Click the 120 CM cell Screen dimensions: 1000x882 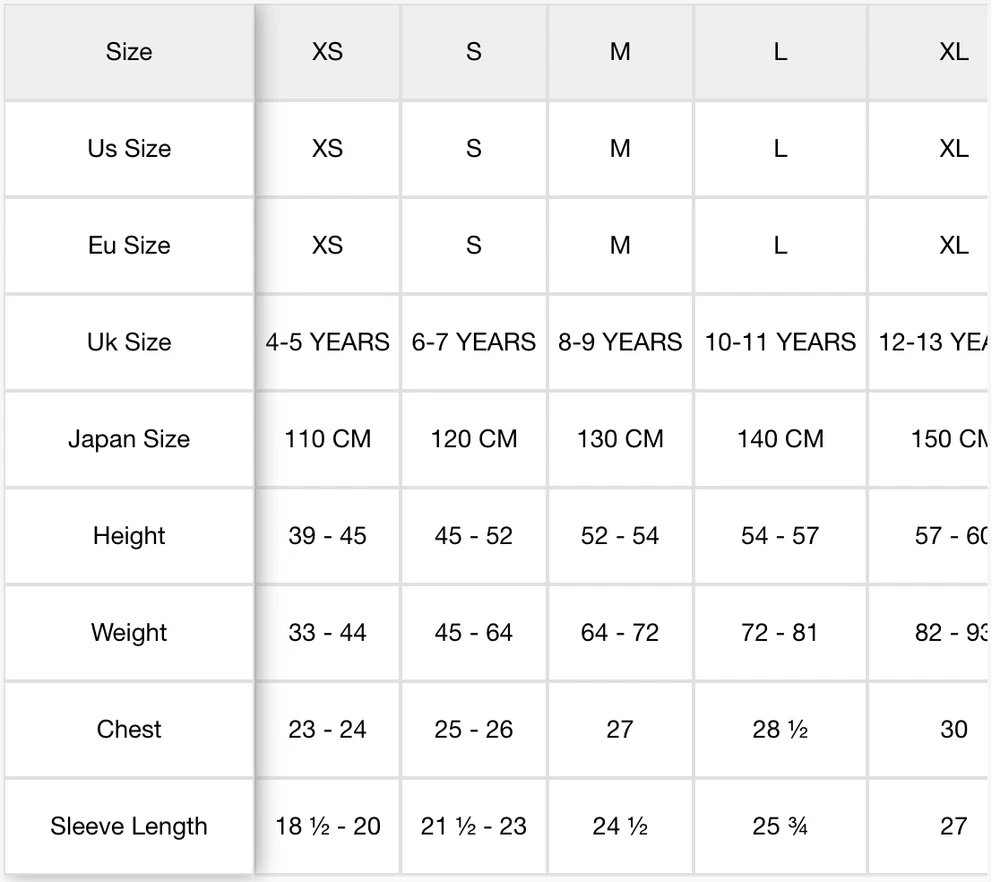(x=473, y=439)
